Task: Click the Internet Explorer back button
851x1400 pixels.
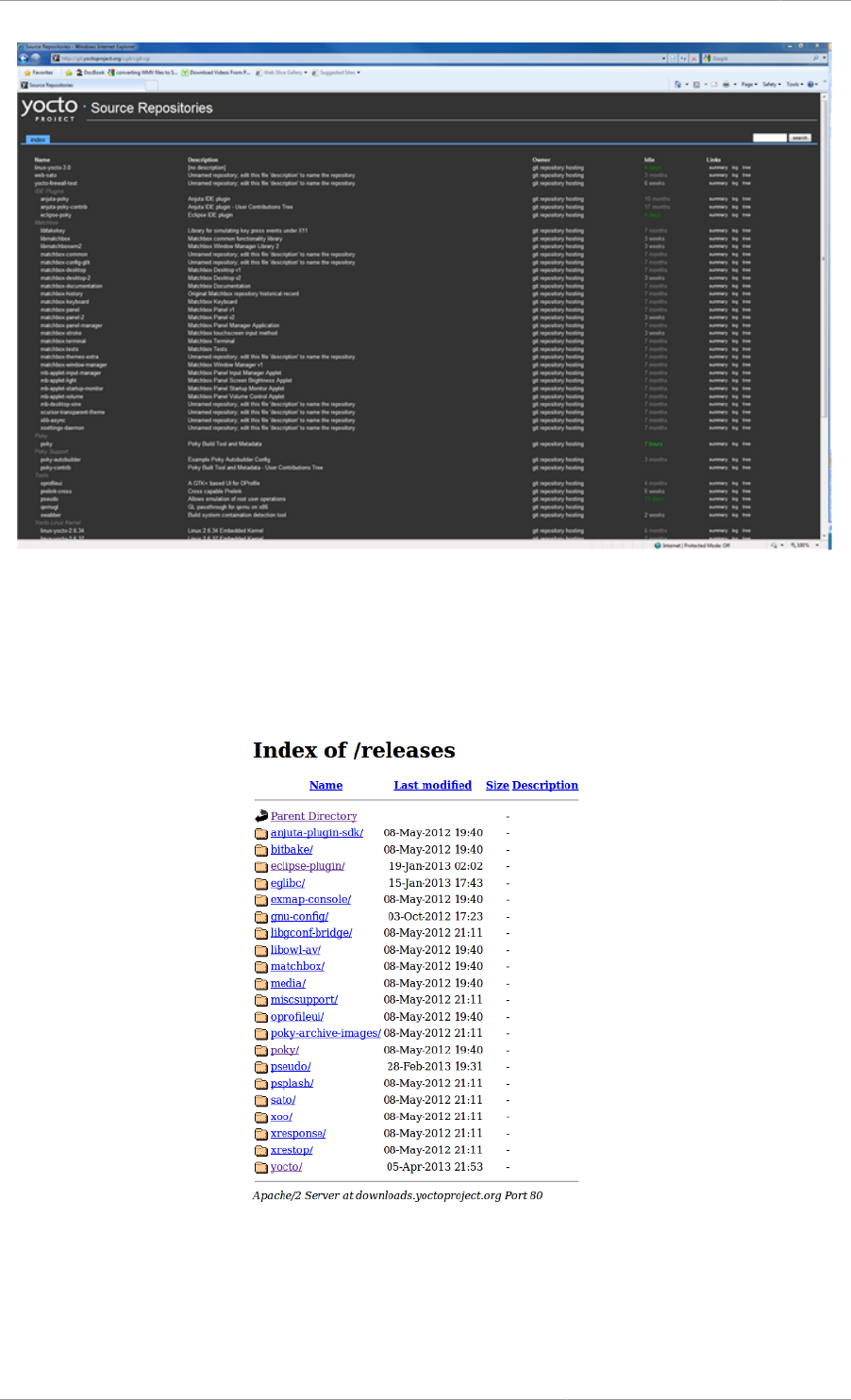Action: (x=25, y=58)
